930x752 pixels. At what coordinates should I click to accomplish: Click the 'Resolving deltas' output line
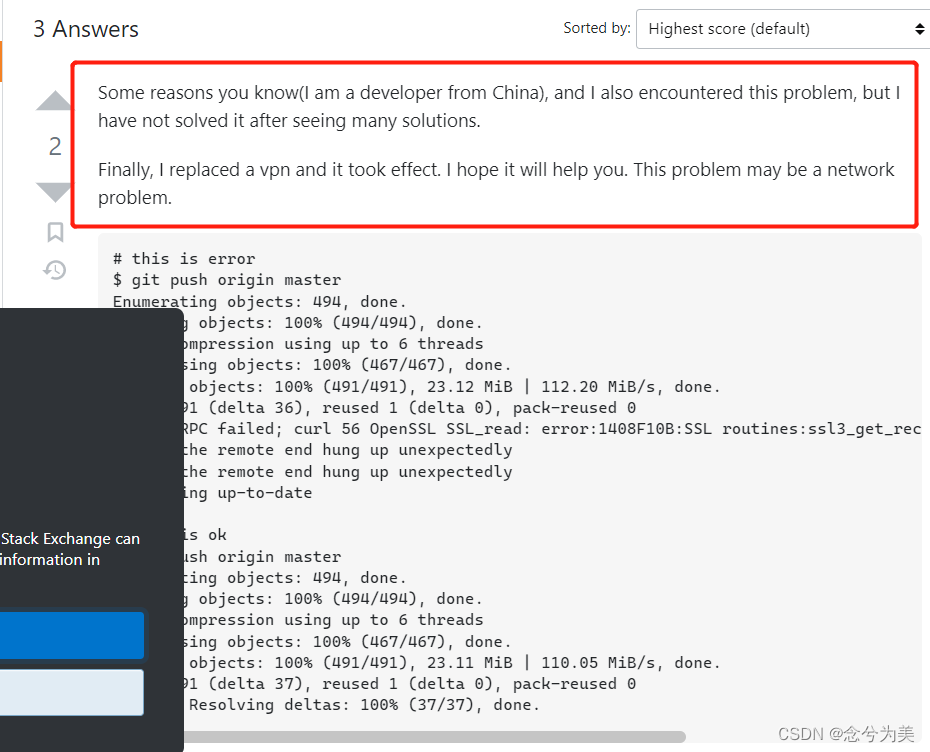364,705
